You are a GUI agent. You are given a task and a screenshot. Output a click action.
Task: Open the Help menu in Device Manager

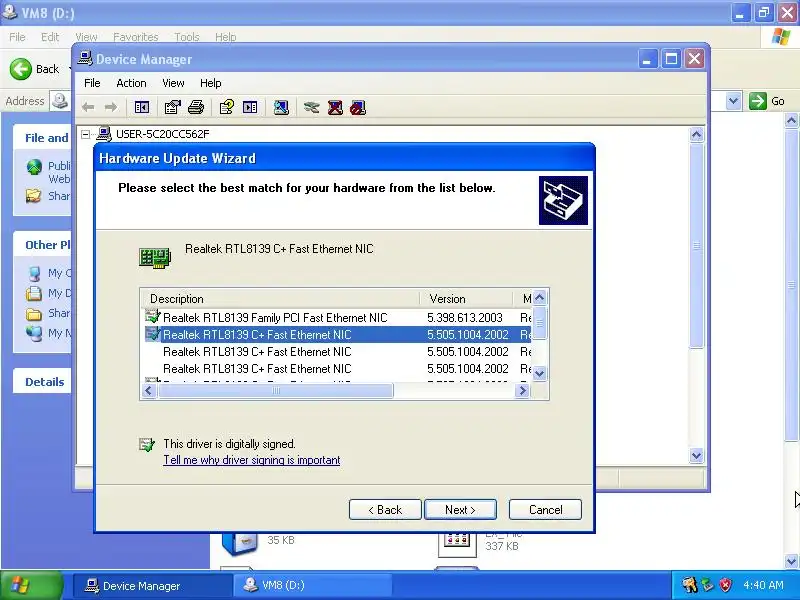[x=210, y=83]
